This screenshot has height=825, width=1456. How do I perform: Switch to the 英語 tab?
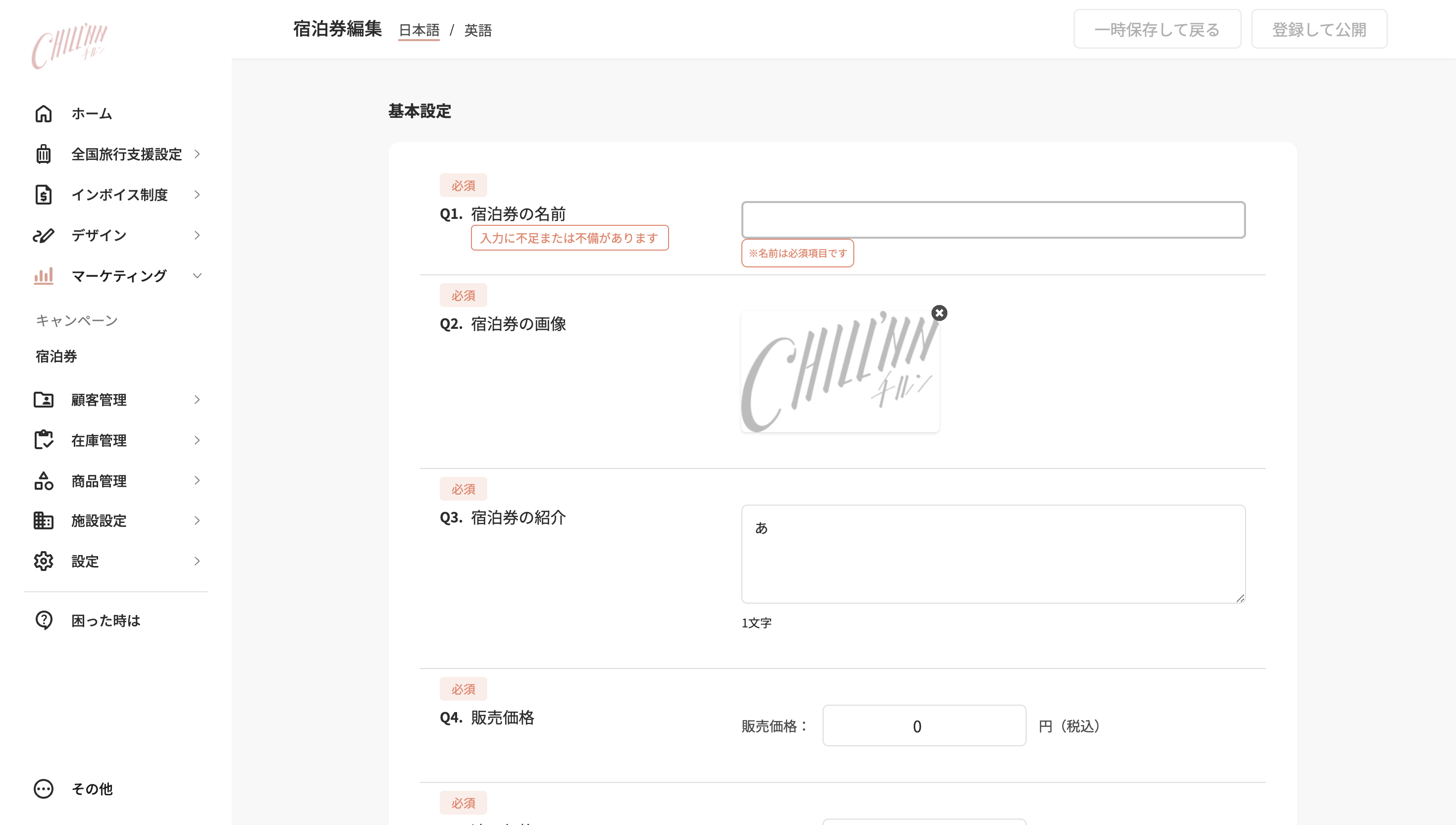coord(477,31)
